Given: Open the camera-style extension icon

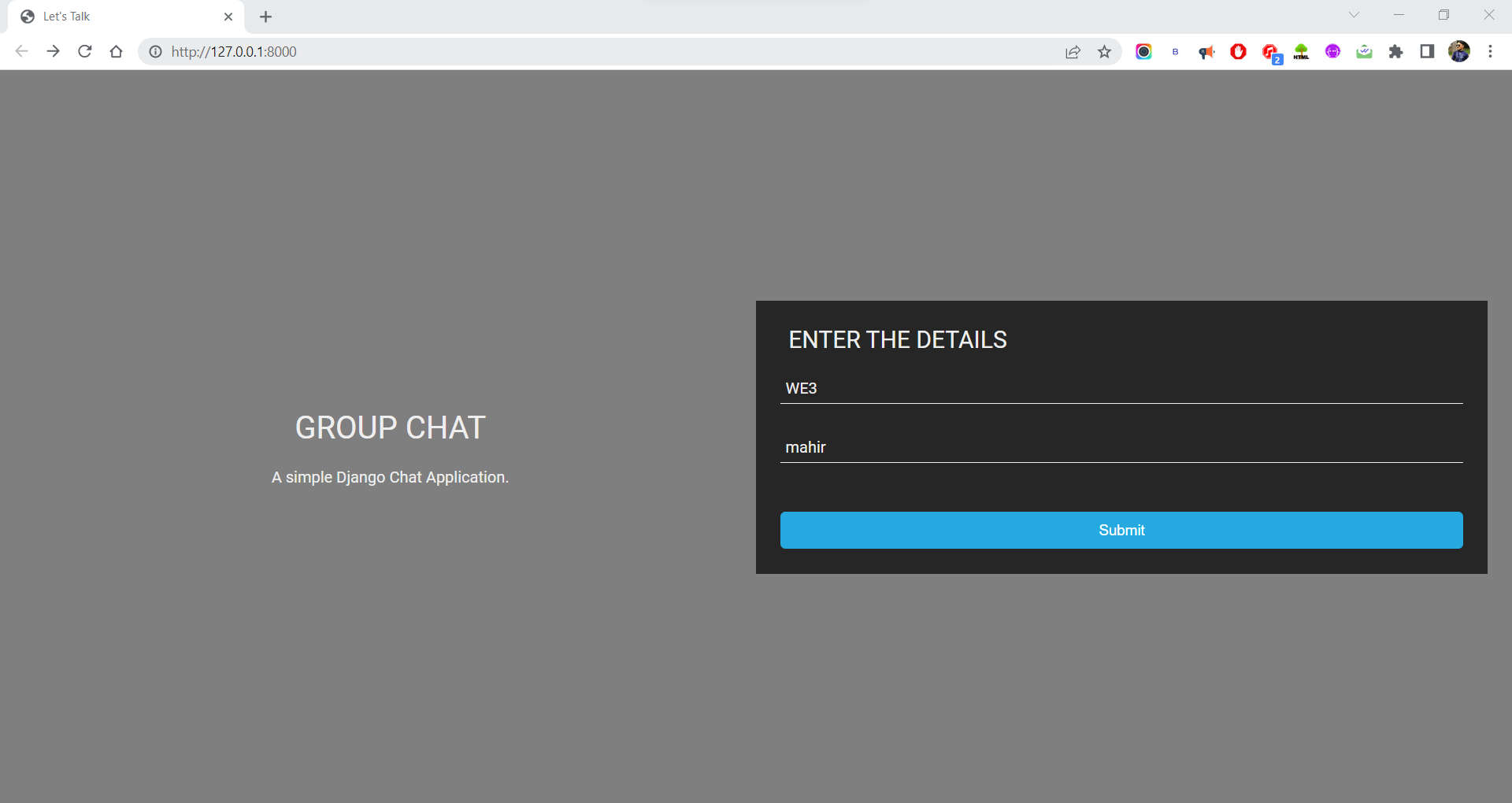Looking at the screenshot, I should pyautogui.click(x=1144, y=51).
